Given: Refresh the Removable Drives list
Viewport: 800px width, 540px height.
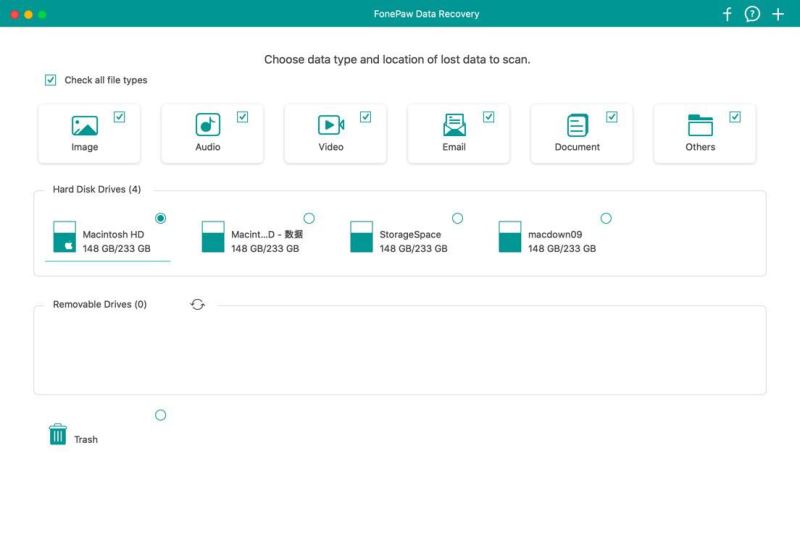Looking at the screenshot, I should coord(197,305).
